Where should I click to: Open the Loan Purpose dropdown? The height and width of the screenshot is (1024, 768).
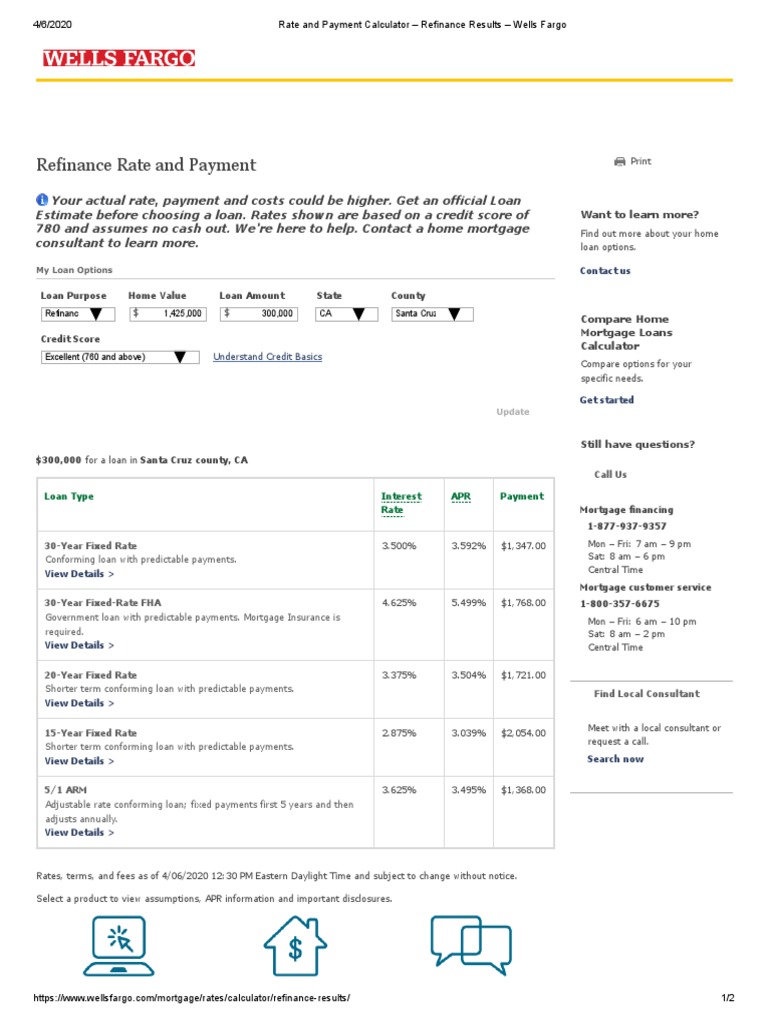[78, 314]
